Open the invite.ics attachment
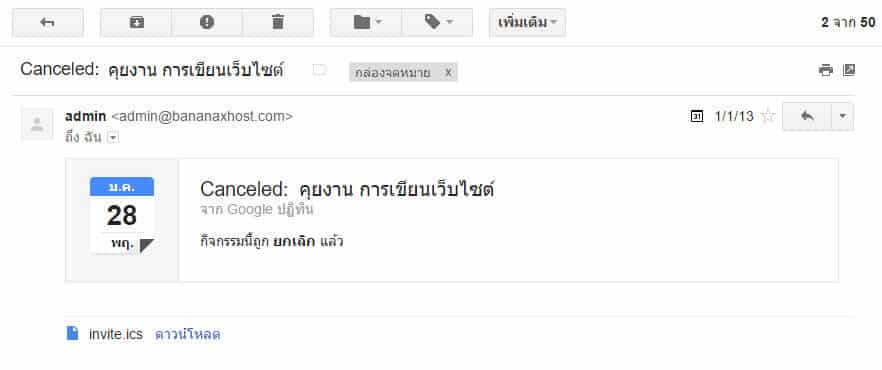Screen dimensions: 882x370 (116, 334)
